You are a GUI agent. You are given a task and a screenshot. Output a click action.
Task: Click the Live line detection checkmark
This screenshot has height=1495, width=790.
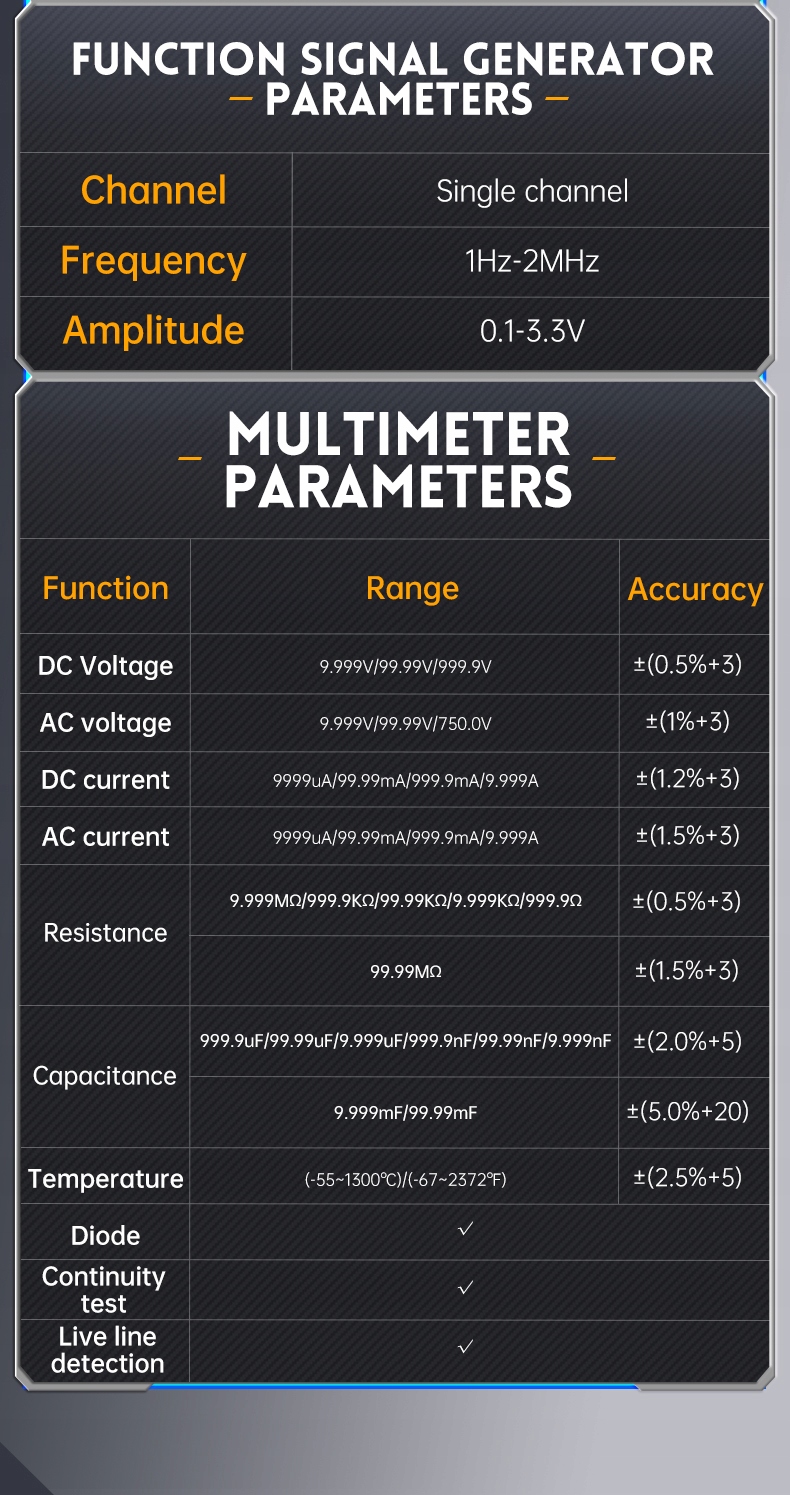[x=465, y=1348]
